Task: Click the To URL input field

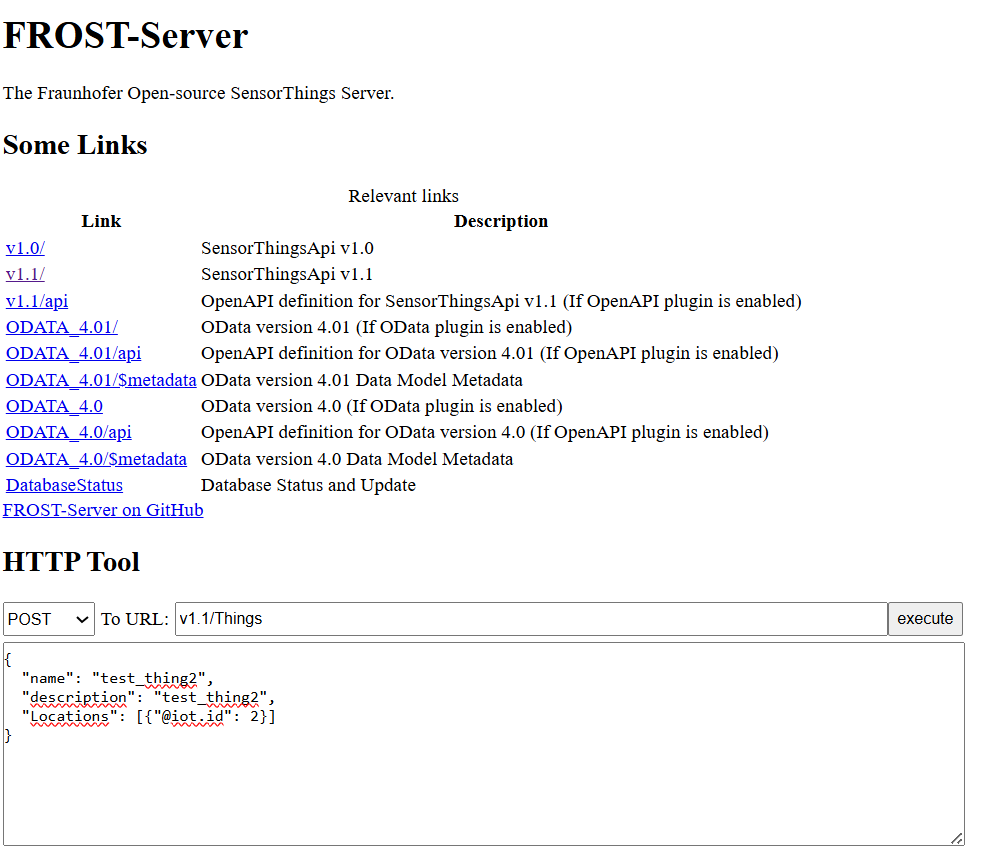Action: (x=531, y=619)
